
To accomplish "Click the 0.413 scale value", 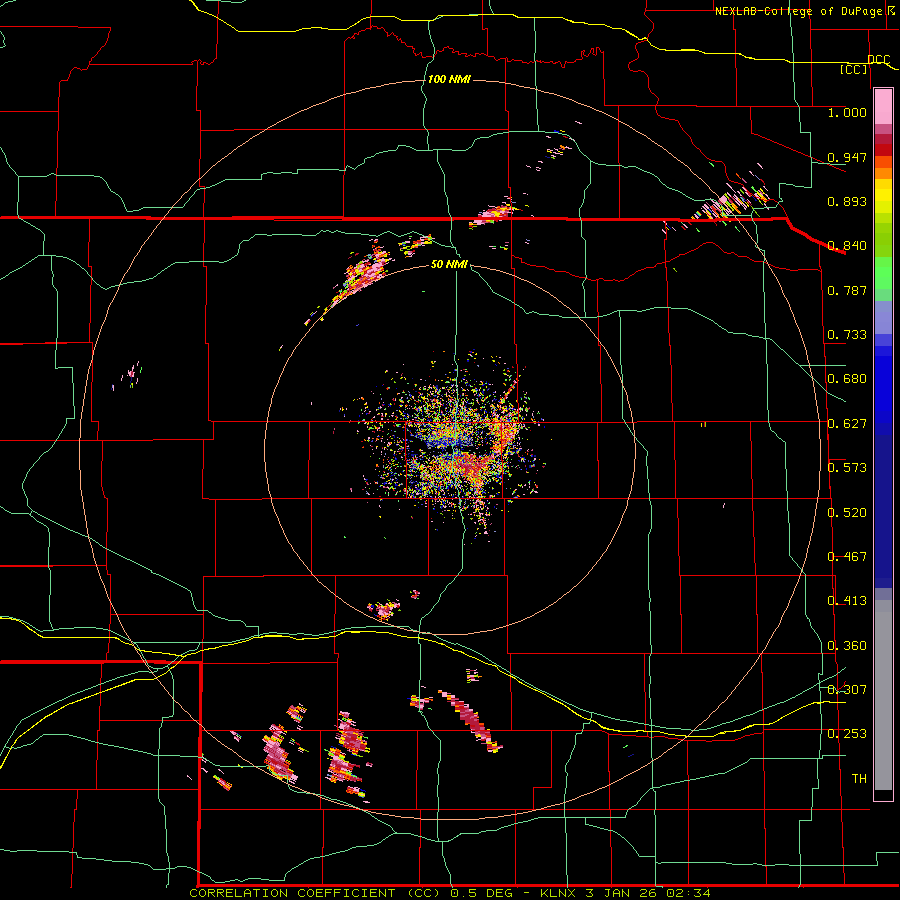I will point(847,601).
